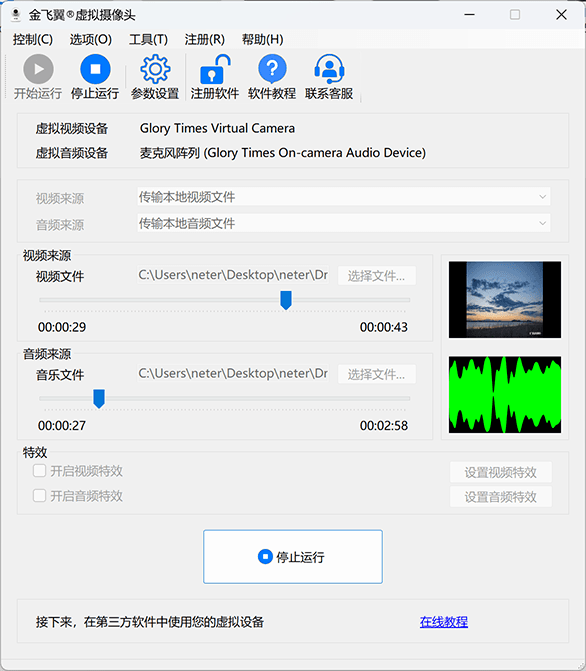Click the 视频文件 path input field
Image resolution: width=586 pixels, height=671 pixels.
tap(233, 275)
